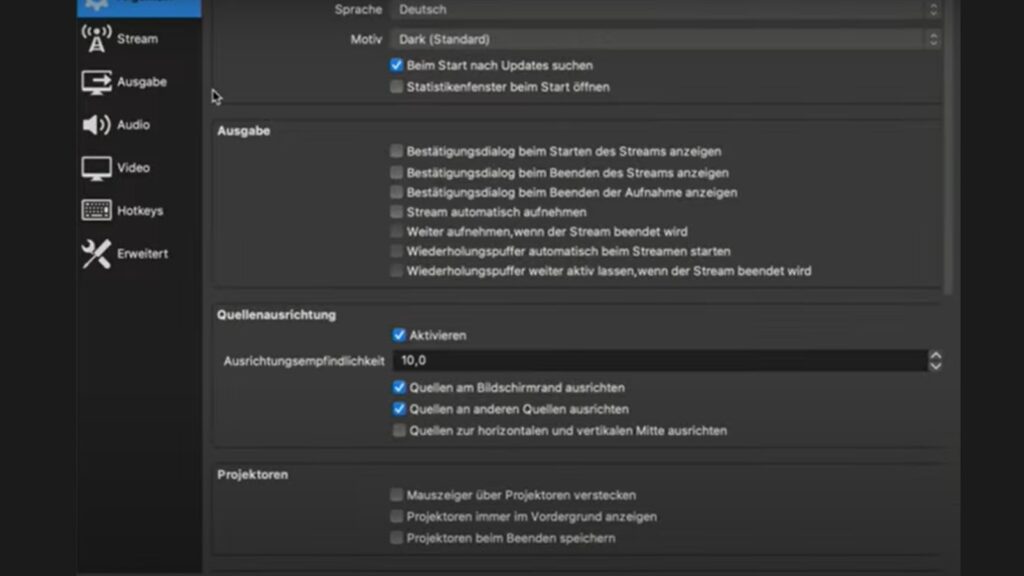Open the Stream settings antenna icon
The height and width of the screenshot is (576, 1024).
tap(96, 39)
